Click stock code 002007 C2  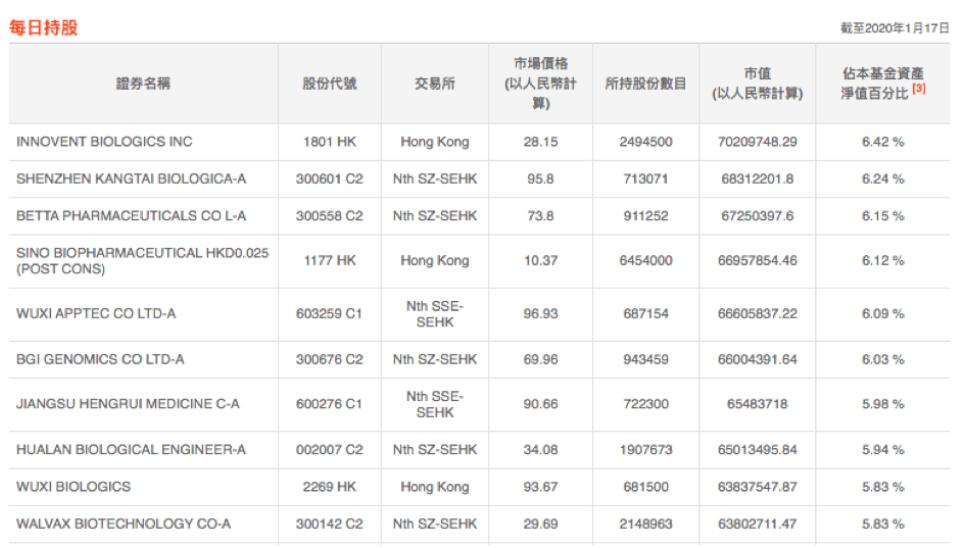(x=329, y=449)
